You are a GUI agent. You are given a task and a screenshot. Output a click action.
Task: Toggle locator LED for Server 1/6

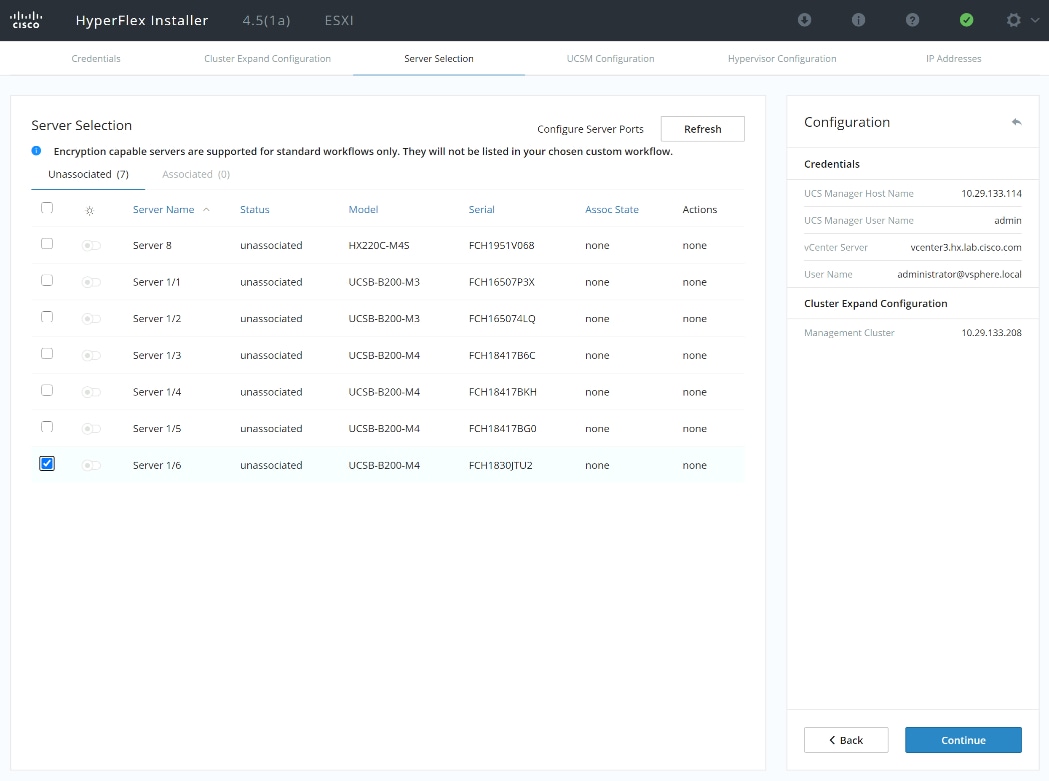click(91, 465)
